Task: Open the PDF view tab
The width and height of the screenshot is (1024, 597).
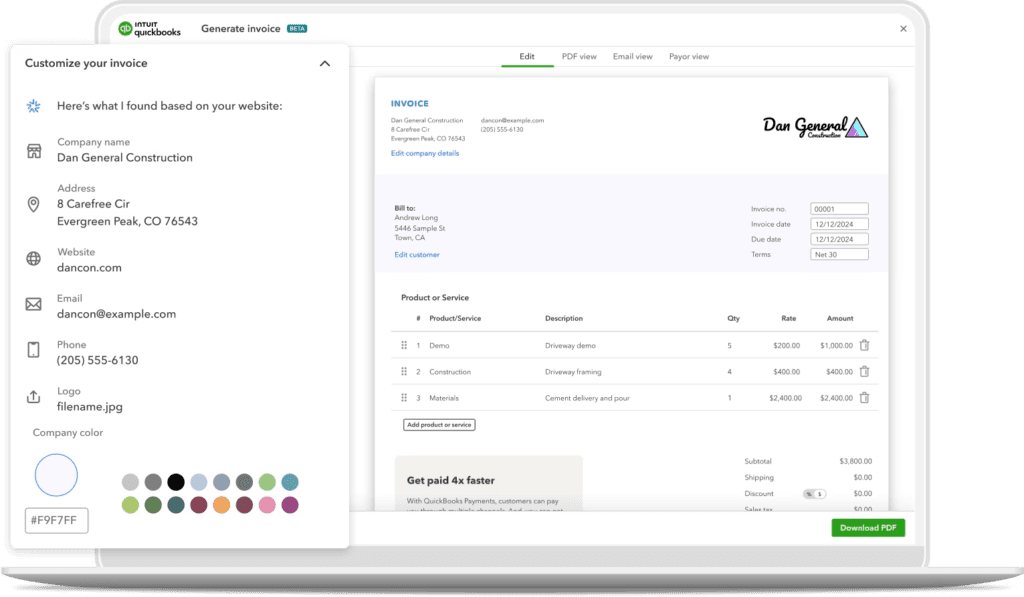Action: (579, 56)
